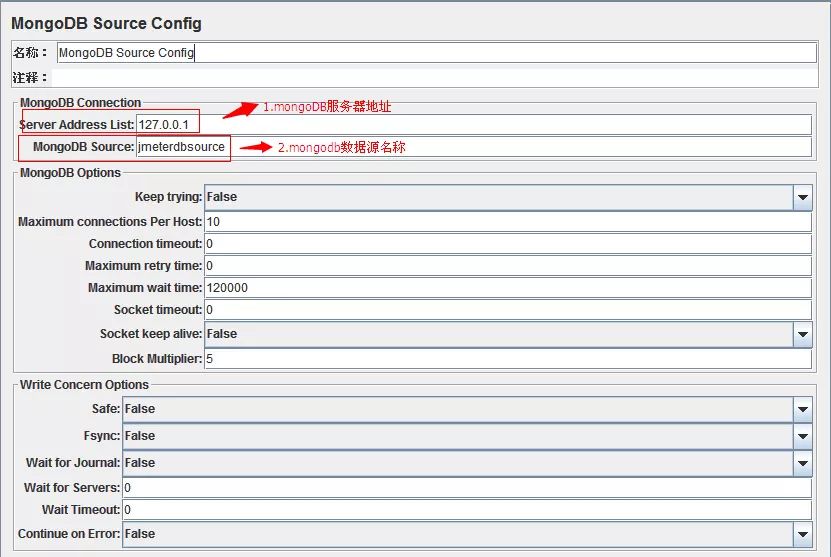Viewport: 831px width, 557px height.
Task: Click the Maximum wait time label
Action: pyautogui.click(x=145, y=288)
